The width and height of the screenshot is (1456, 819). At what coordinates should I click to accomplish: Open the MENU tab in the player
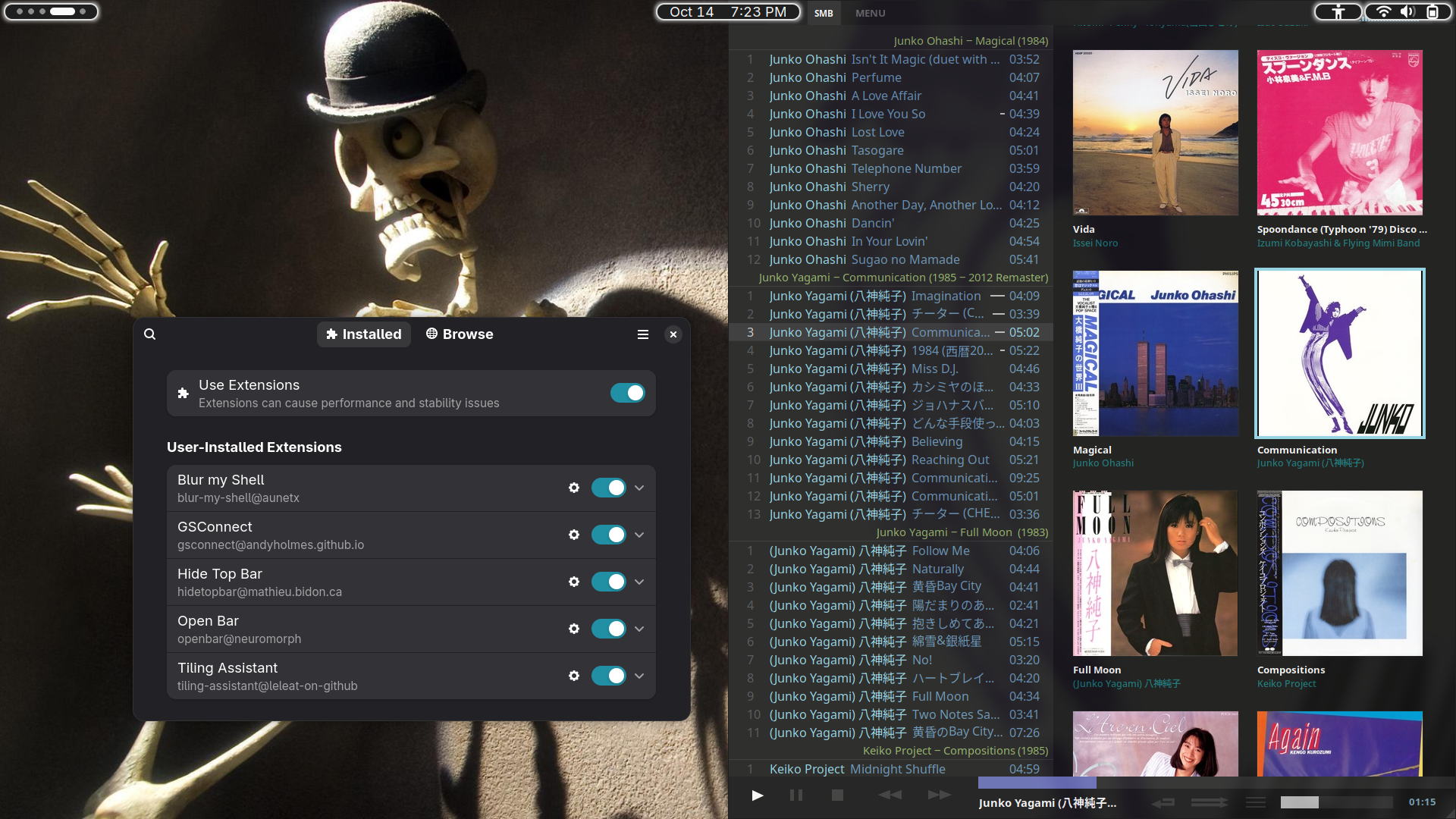point(870,13)
